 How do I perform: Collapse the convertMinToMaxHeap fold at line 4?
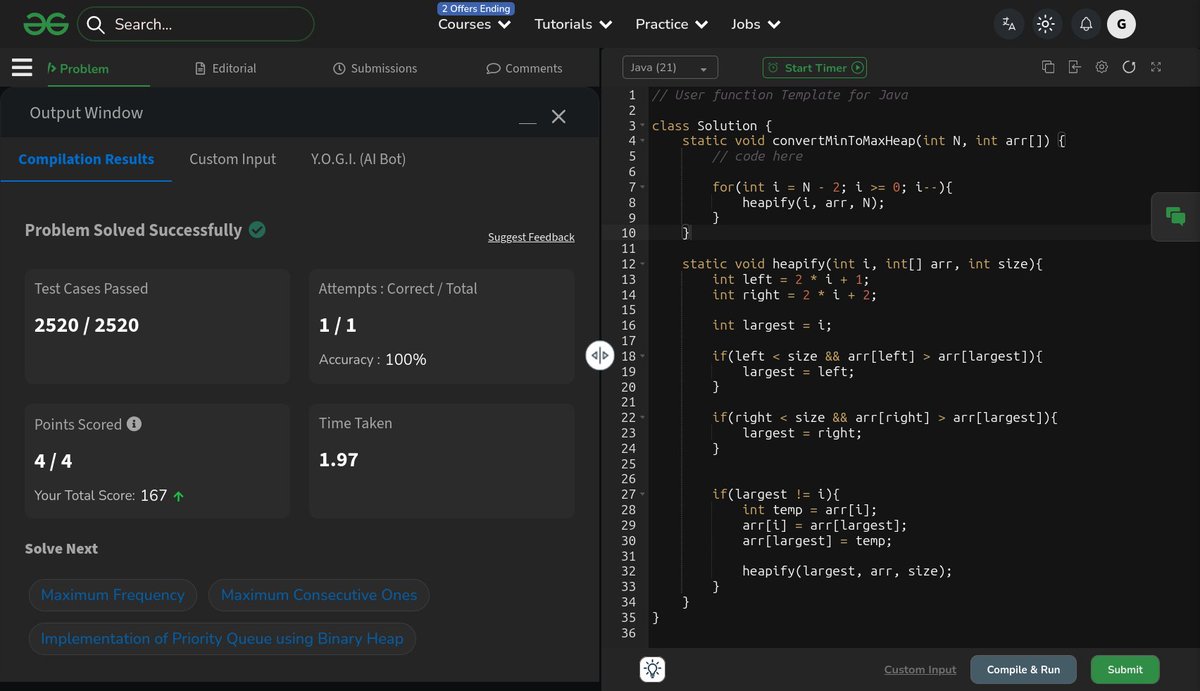click(x=643, y=141)
